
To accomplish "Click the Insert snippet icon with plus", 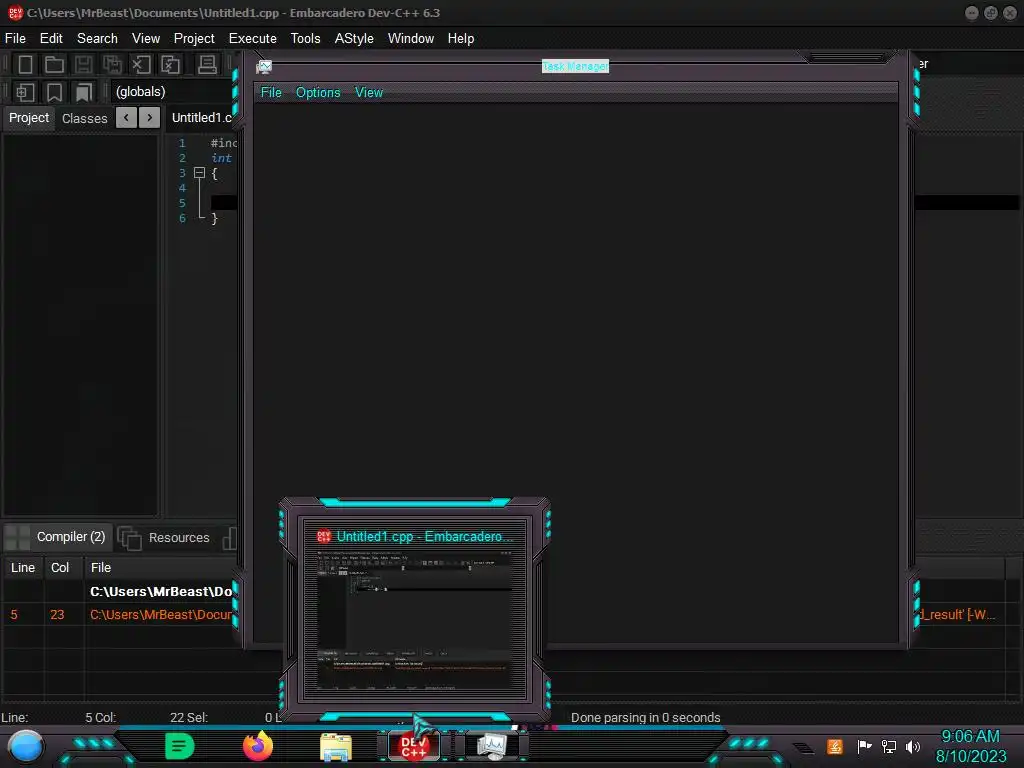I will coord(25,92).
